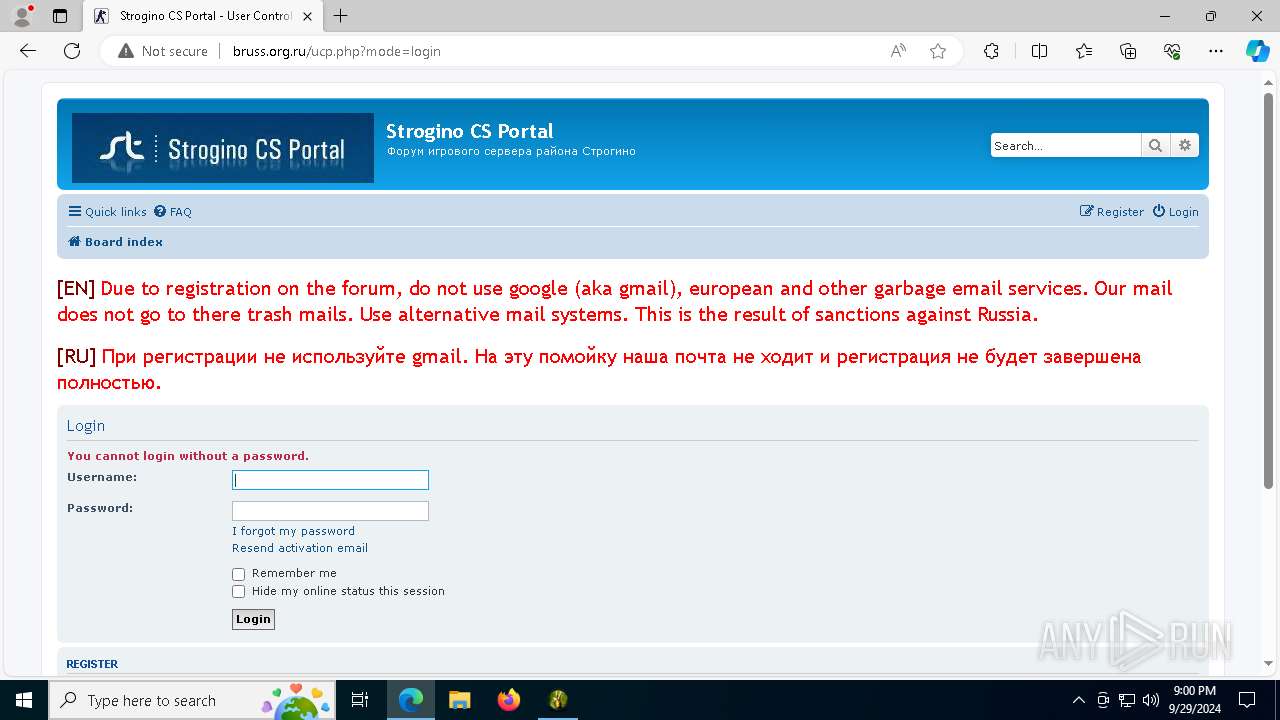This screenshot has width=1280, height=720.
Task: Open Browser essentials heart icon
Action: pos(1172,51)
